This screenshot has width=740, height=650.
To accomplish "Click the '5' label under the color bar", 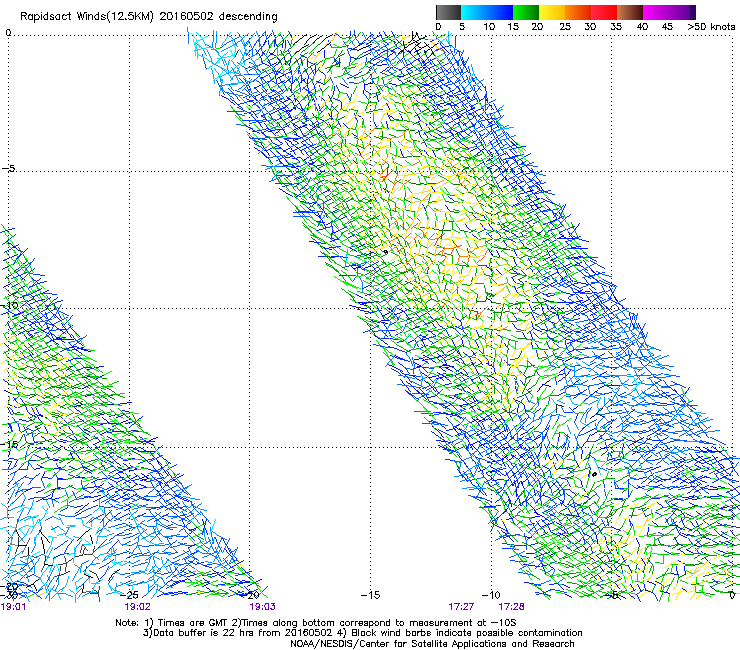I will click(x=462, y=26).
